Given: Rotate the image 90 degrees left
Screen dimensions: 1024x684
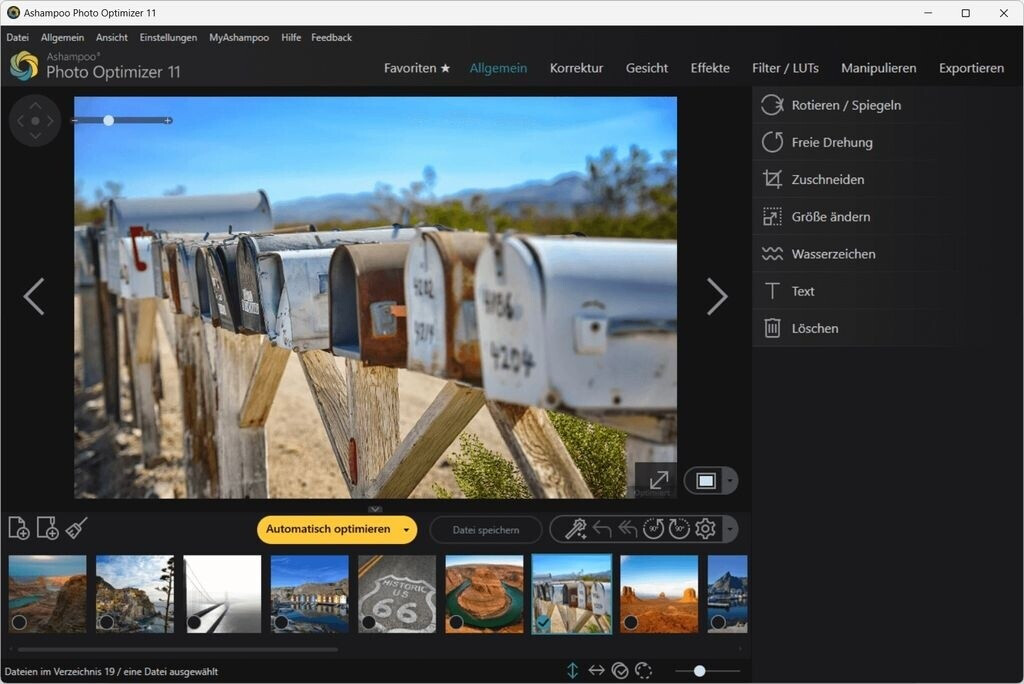Looking at the screenshot, I should click(x=656, y=529).
